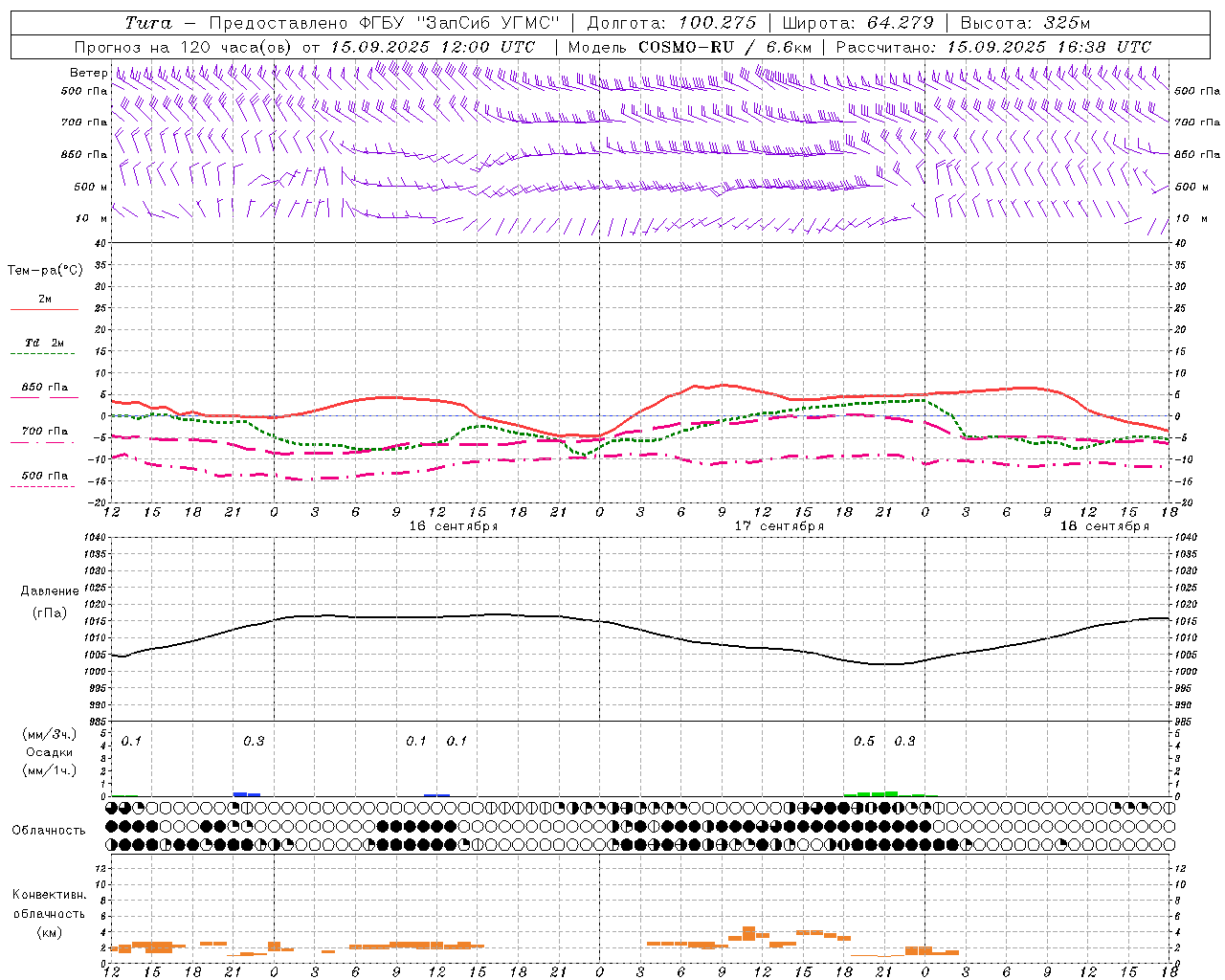Click the "Давление" pressure panel label
1225x980 pixels.
pyautogui.click(x=50, y=591)
